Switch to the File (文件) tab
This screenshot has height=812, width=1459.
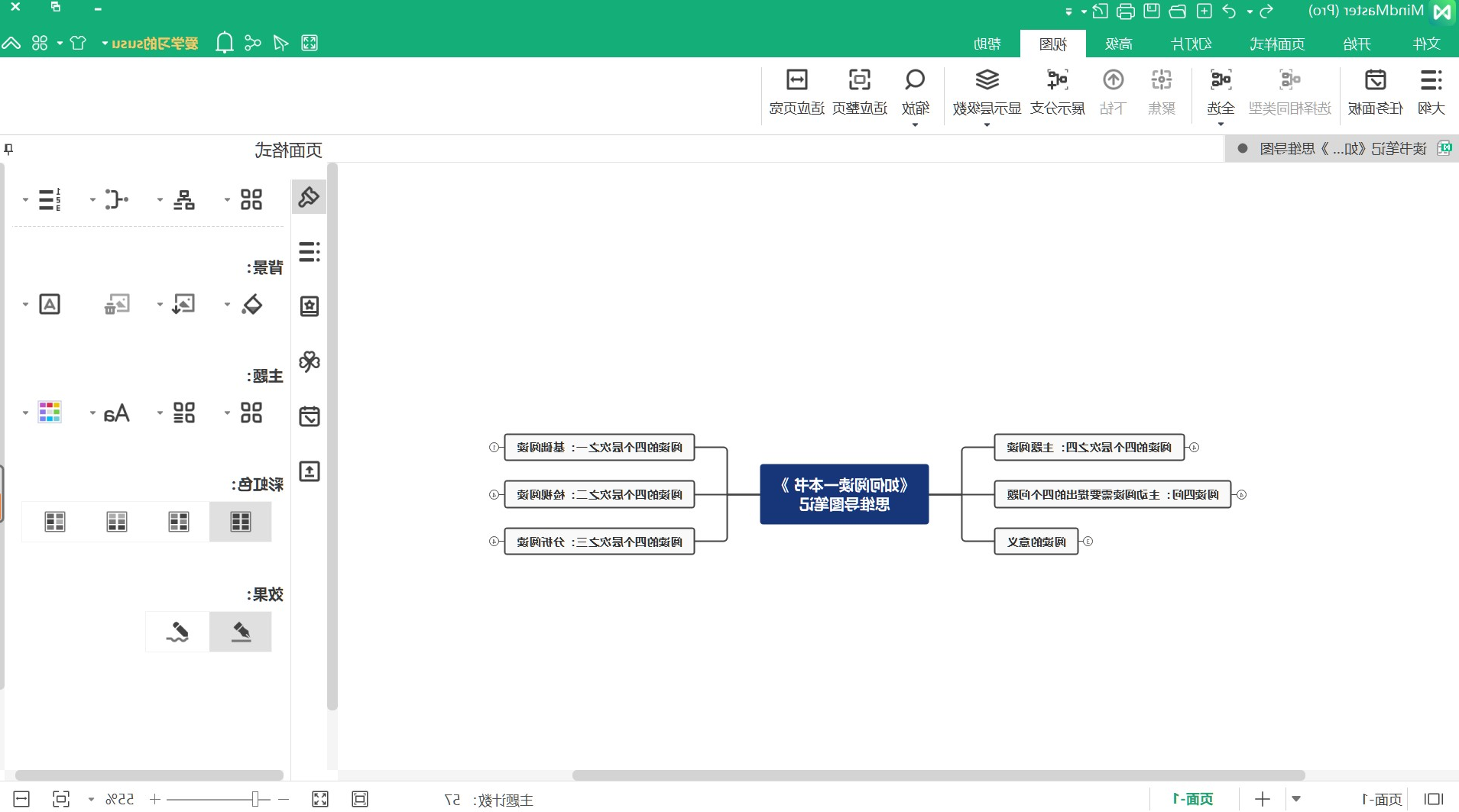point(1426,44)
